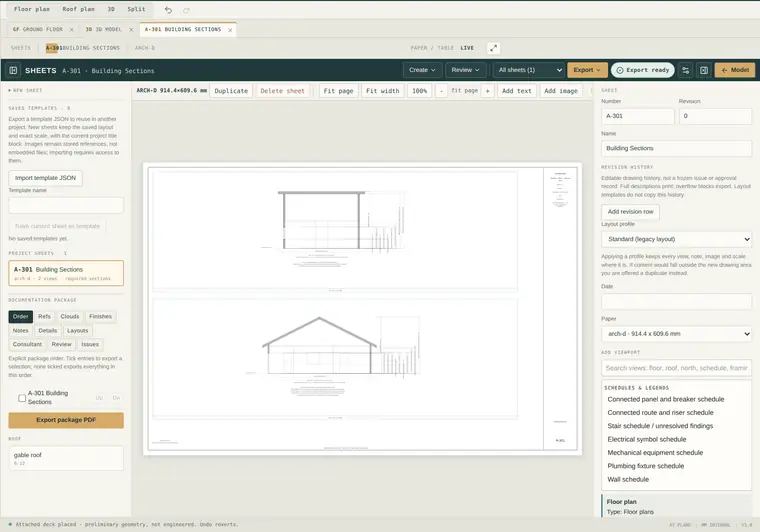This screenshot has width=760, height=532.
Task: Toggle the left panel icon beside SHEETS
Action: [x=13, y=70]
